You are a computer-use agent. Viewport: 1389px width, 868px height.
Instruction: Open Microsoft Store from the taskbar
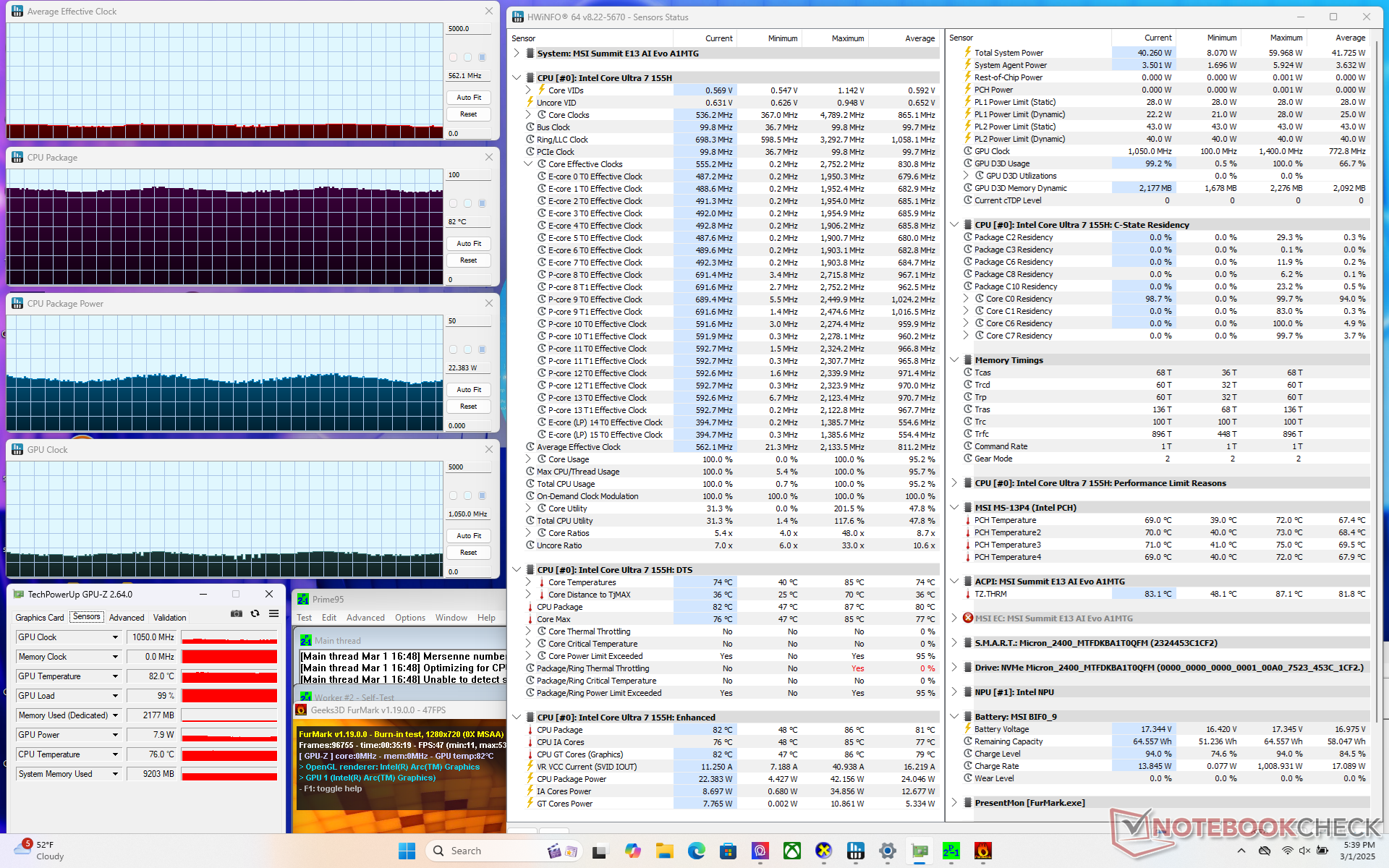[x=729, y=851]
